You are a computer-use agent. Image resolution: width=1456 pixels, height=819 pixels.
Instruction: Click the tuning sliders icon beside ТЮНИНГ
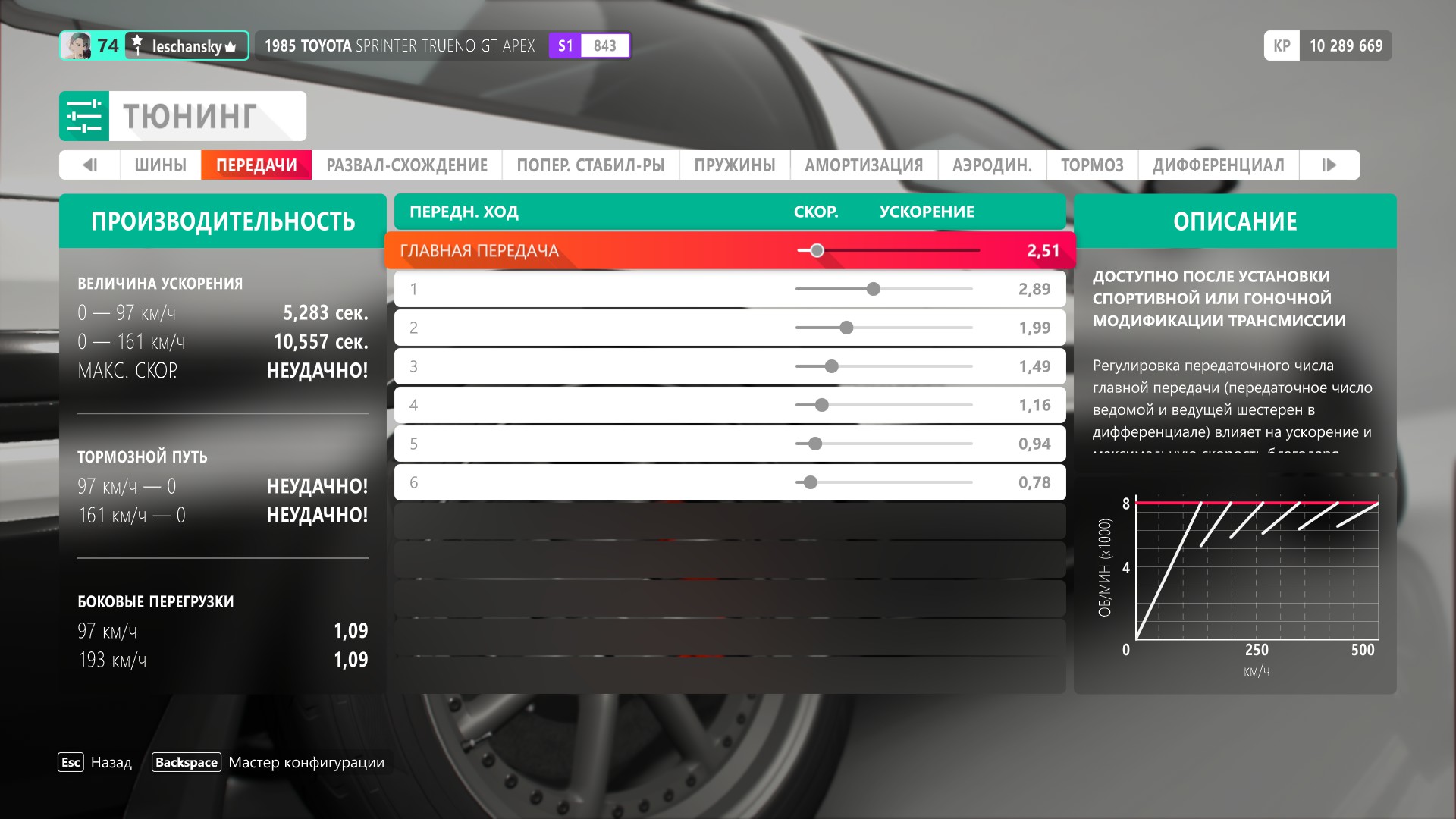click(x=84, y=116)
